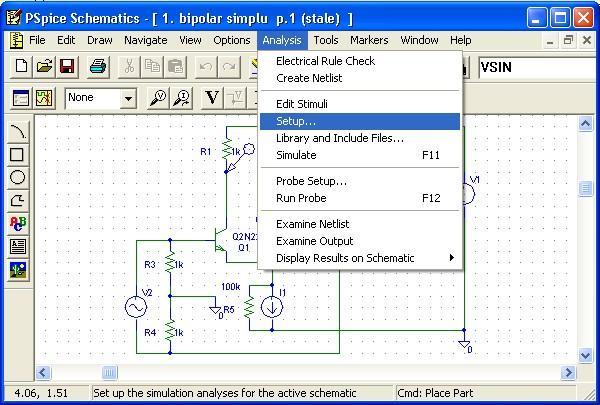The image size is (600, 405).
Task: Click the Cut scissors icon
Action: click(129, 67)
